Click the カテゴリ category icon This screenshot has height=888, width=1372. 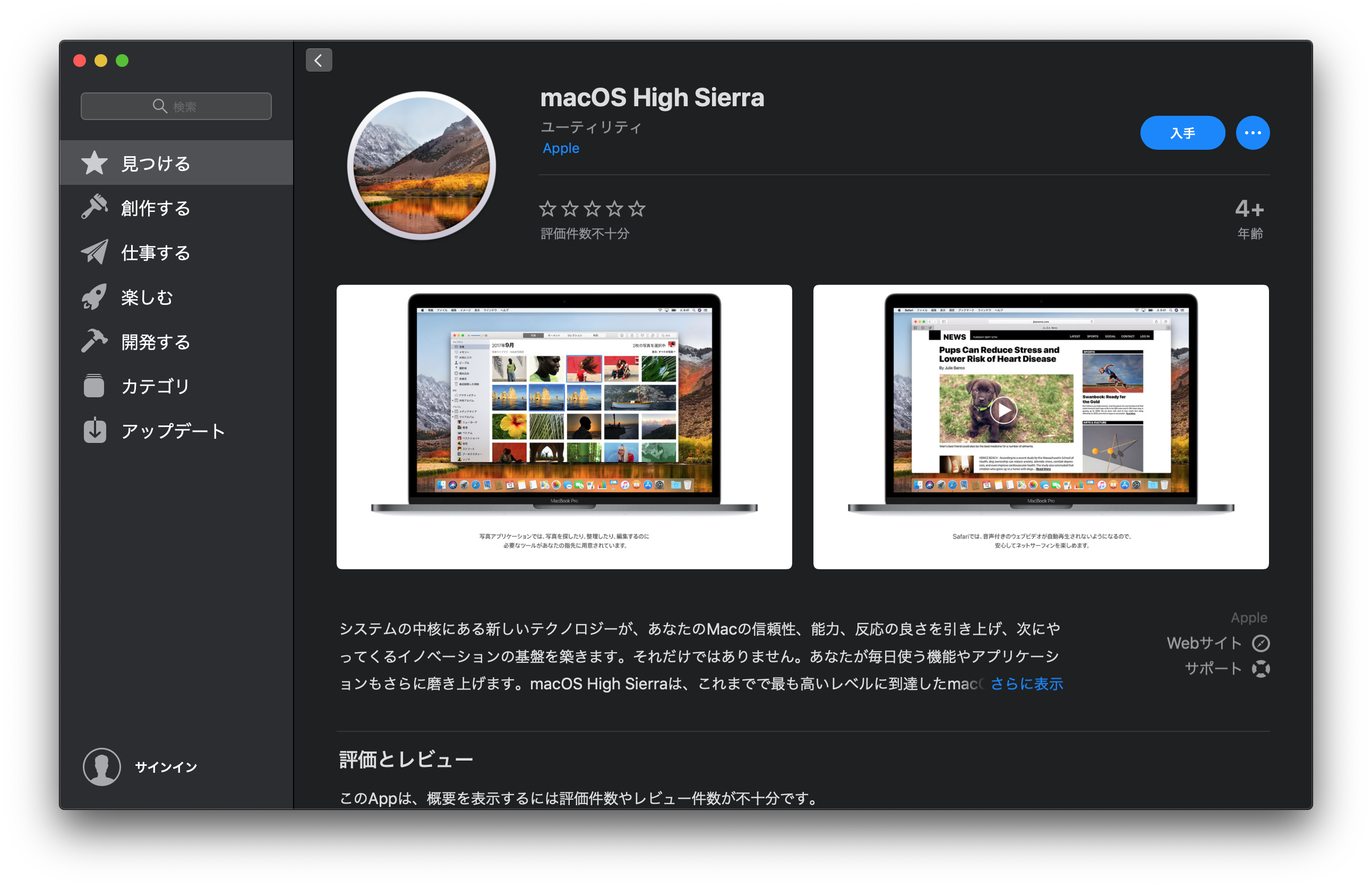tap(94, 386)
